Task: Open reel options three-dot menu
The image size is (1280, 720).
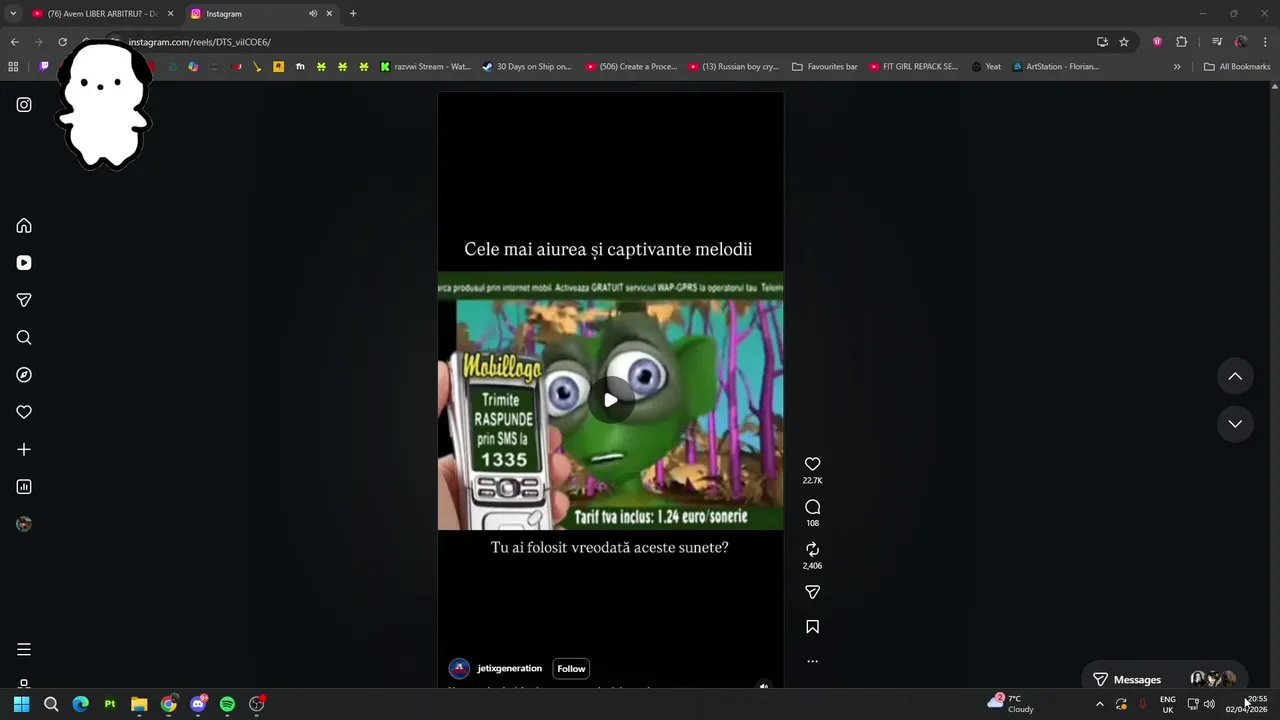Action: click(x=812, y=661)
